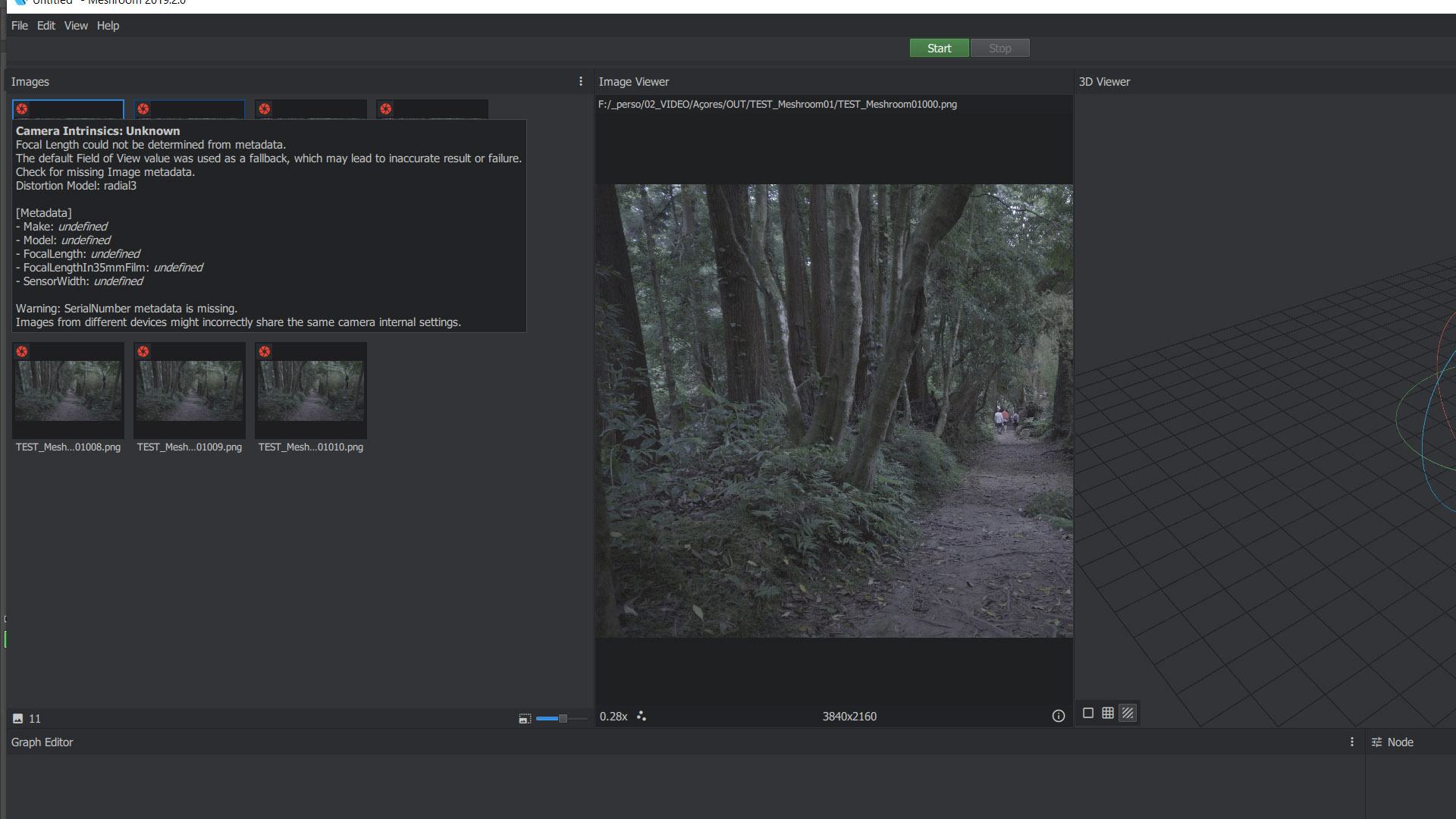Toggle the 3D Viewer grid display
Image resolution: width=1456 pixels, height=819 pixels.
[1108, 713]
